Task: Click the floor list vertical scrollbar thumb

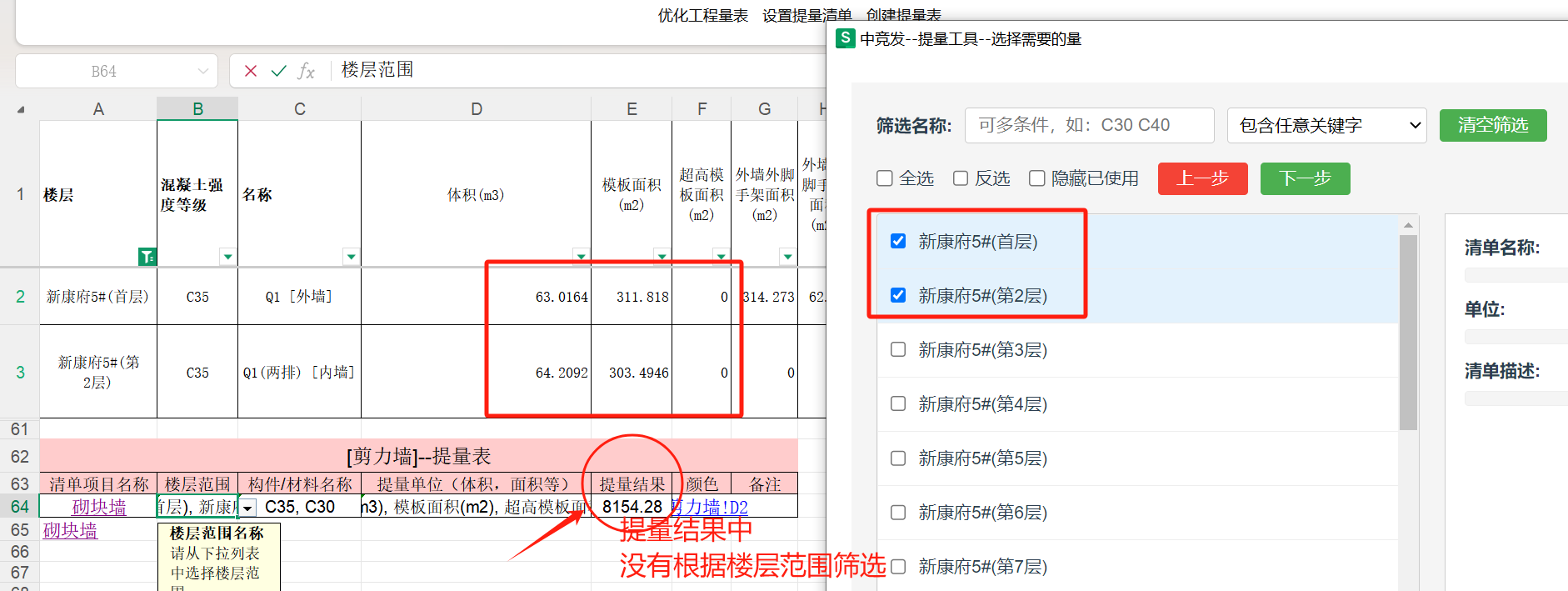Action: coord(1408,332)
